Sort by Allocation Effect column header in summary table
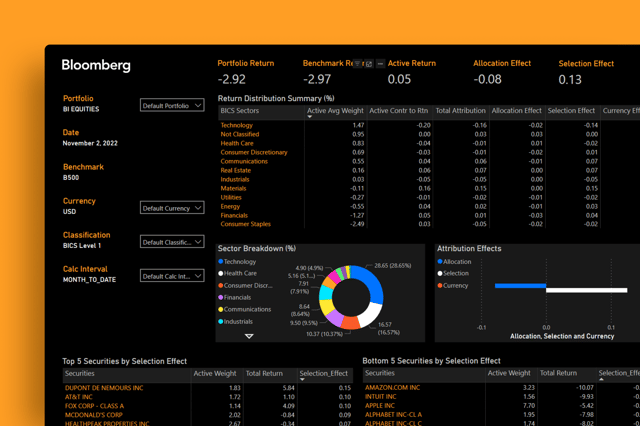Image resolution: width=640 pixels, height=426 pixels. point(516,111)
